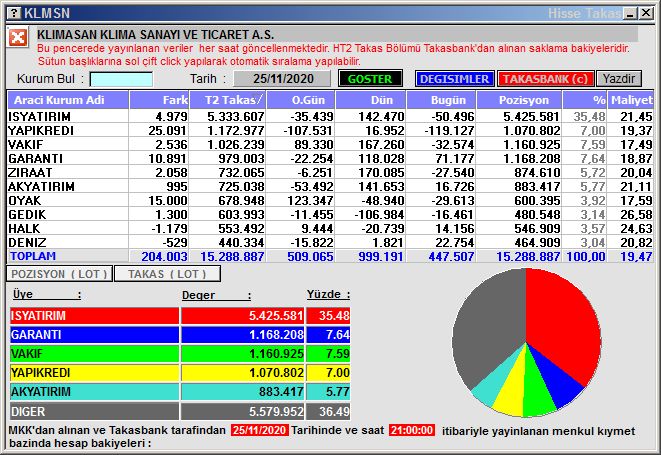Sort by the Bugün column header

pos(441,100)
